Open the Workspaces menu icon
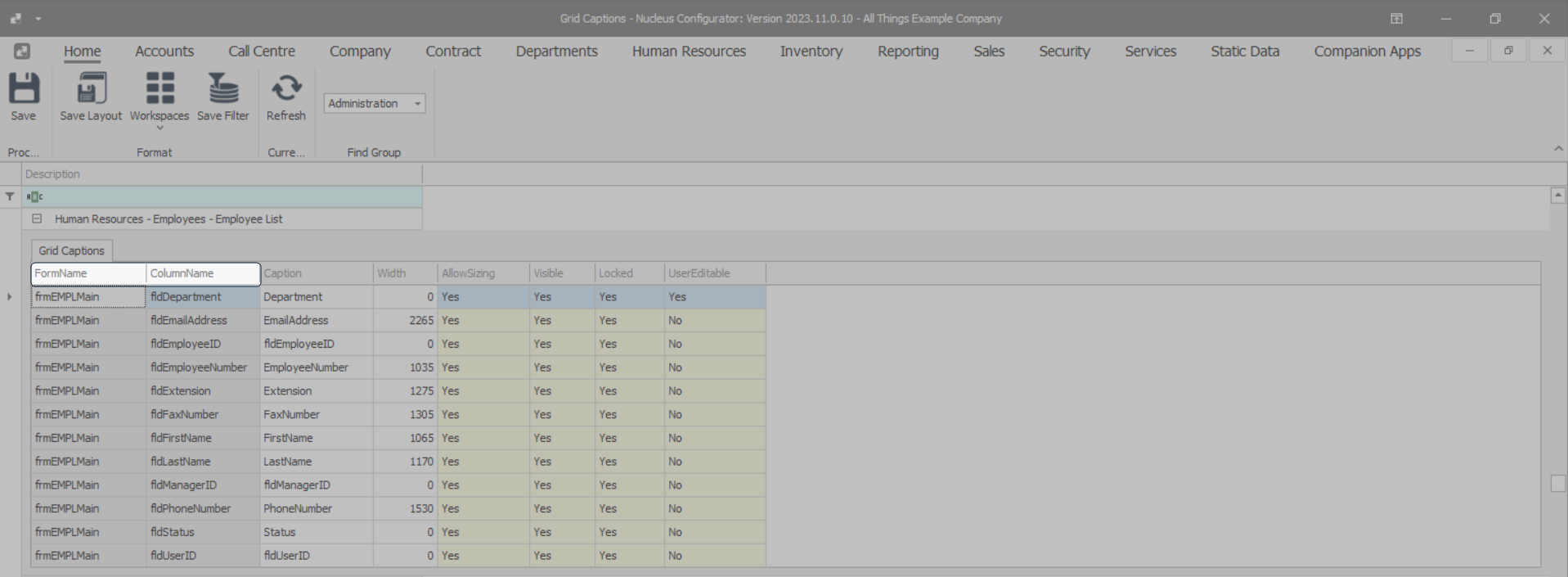The image size is (1568, 577). [x=159, y=88]
